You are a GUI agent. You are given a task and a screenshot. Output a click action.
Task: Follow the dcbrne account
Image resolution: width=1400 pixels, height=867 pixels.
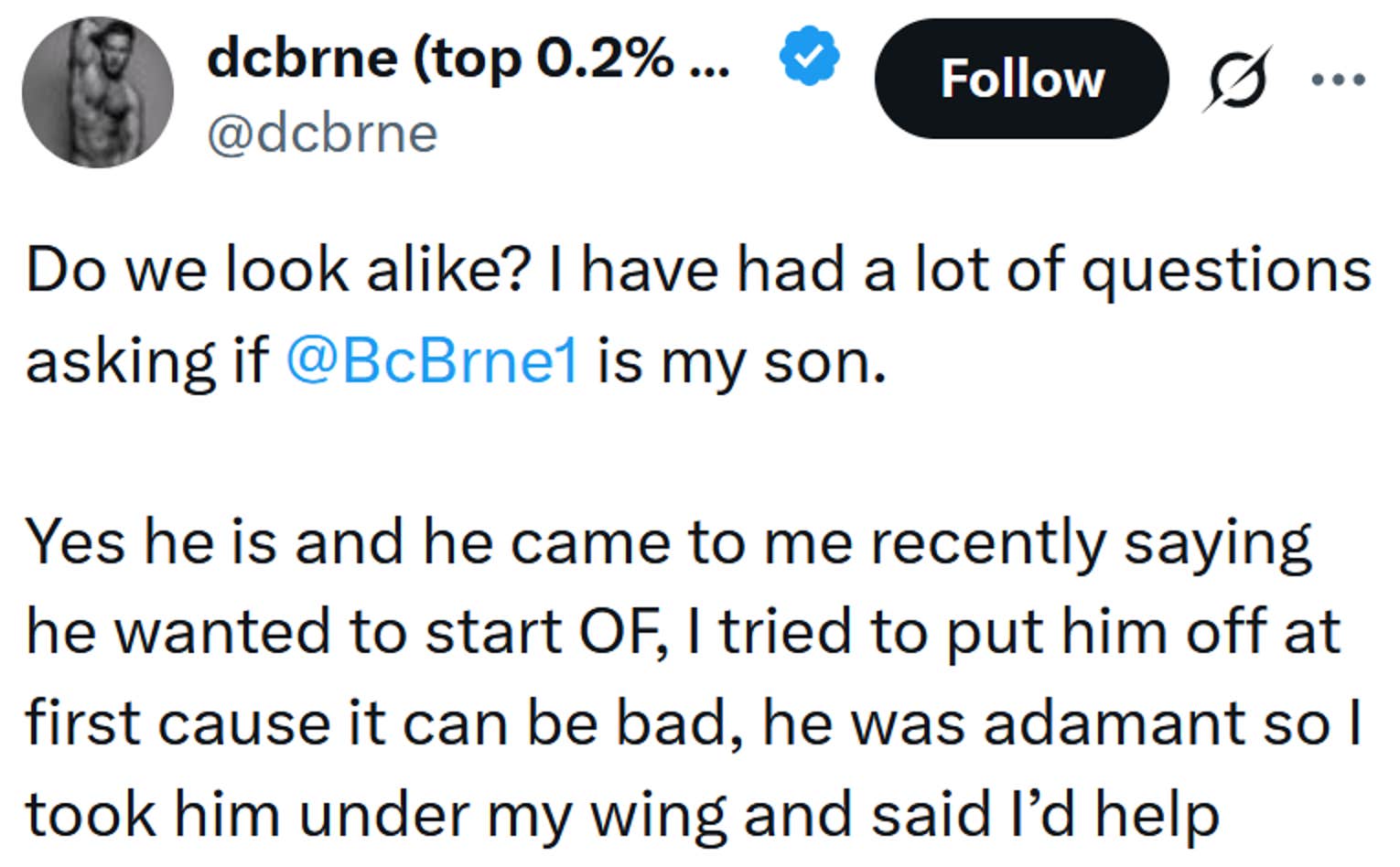[x=1021, y=79]
